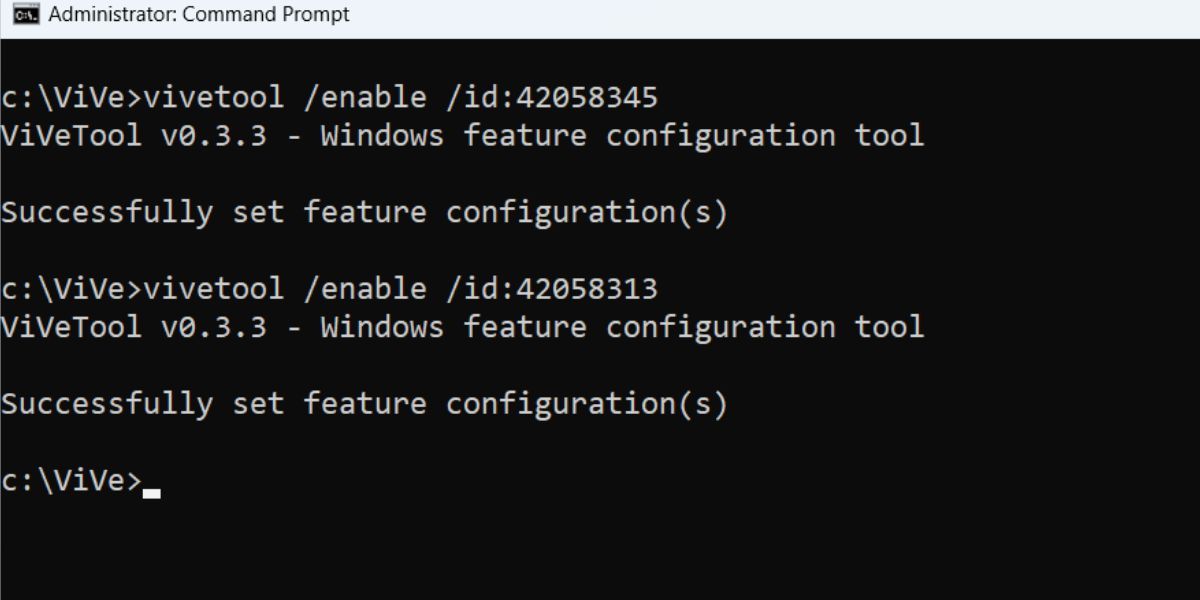Screen dimensions: 1200x600
Task: Click the first "c:\ViVe>" prompt
Action: [x=71, y=97]
